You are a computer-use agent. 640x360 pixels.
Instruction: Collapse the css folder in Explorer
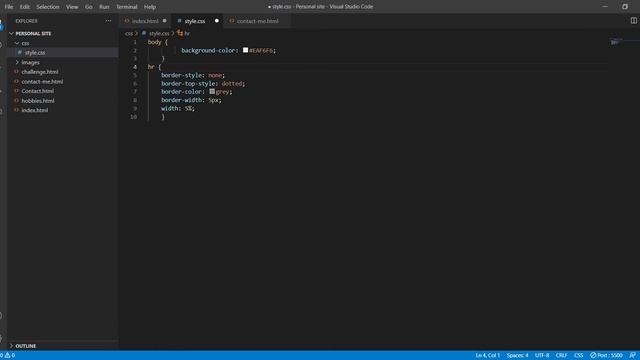pyautogui.click(x=17, y=43)
